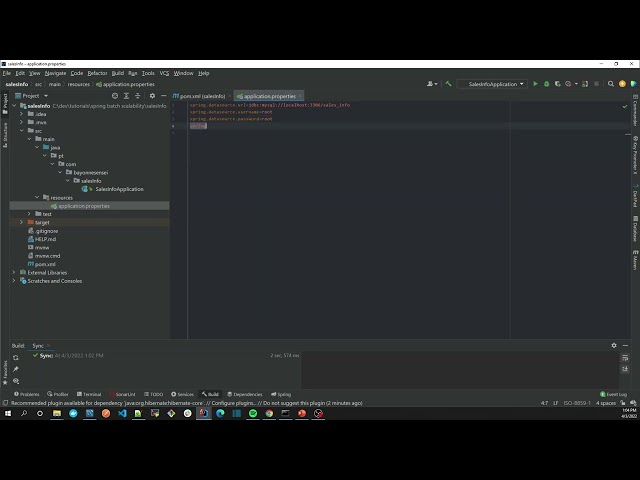
Task: Expand the .idea folder
Action: [x=22, y=114]
